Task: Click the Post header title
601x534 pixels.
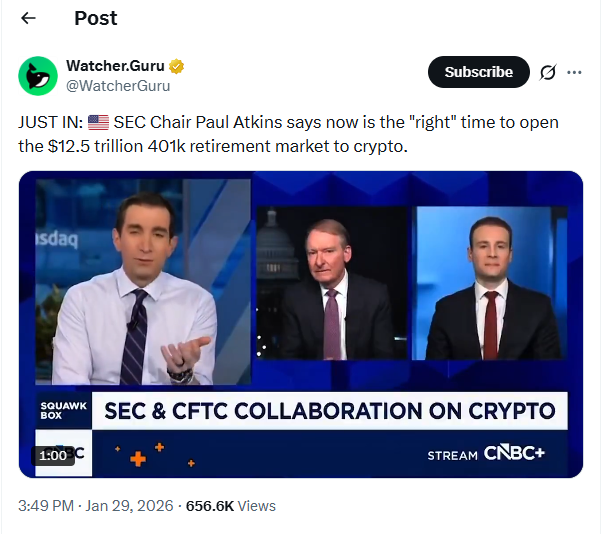Action: click(x=95, y=18)
